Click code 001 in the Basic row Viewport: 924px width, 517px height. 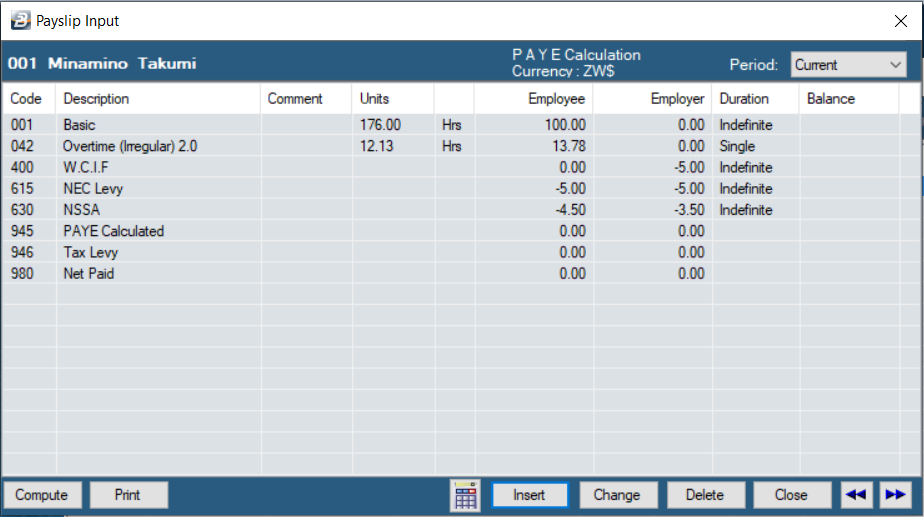point(22,125)
